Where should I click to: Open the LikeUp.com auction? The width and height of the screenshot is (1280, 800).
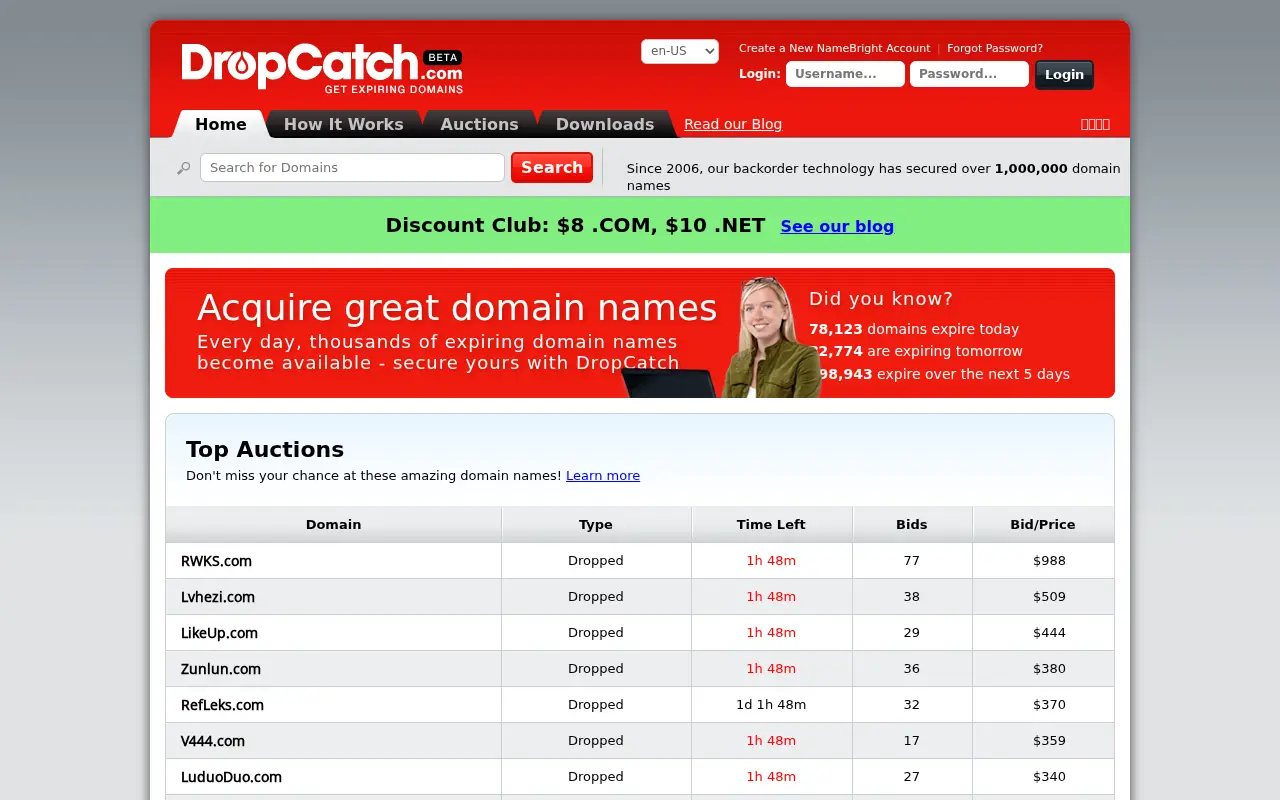pos(219,633)
